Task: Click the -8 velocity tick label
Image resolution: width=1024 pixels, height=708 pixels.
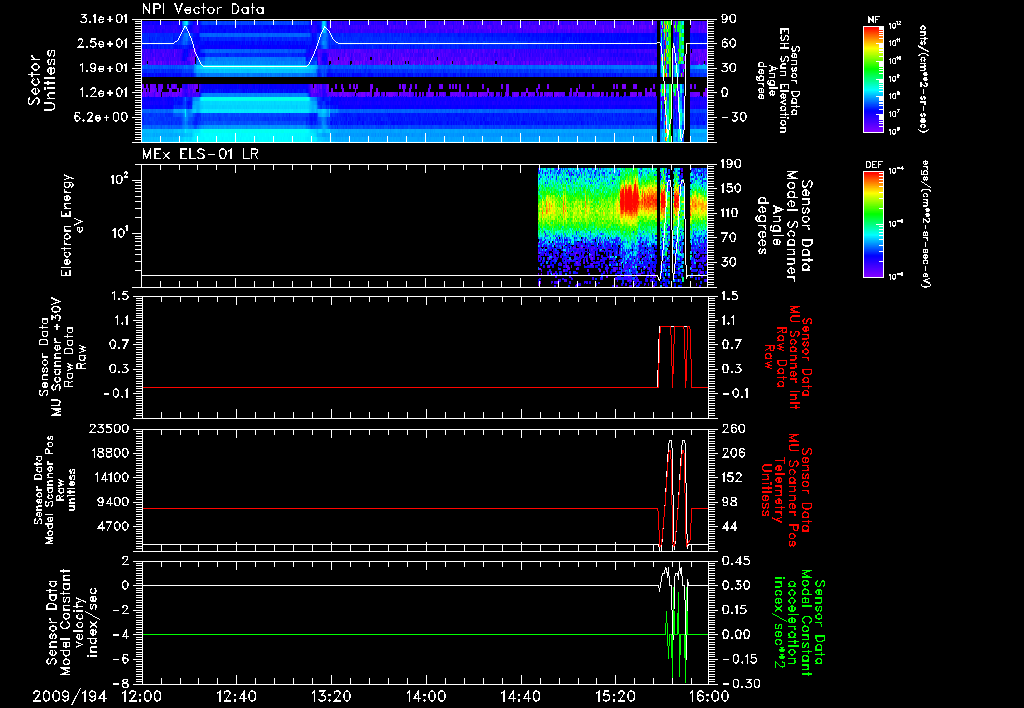Action: [x=121, y=683]
